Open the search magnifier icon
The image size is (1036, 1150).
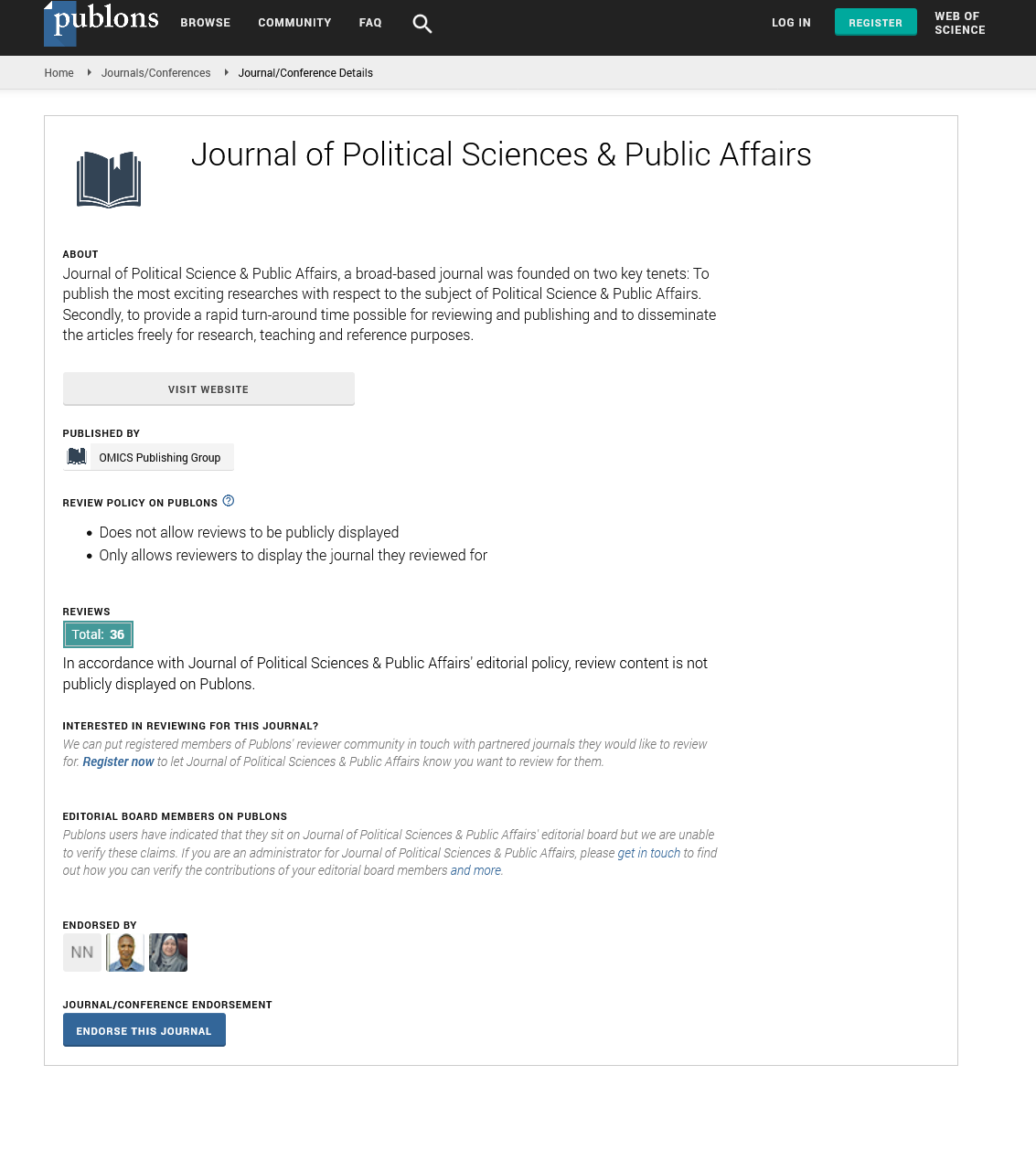422,24
